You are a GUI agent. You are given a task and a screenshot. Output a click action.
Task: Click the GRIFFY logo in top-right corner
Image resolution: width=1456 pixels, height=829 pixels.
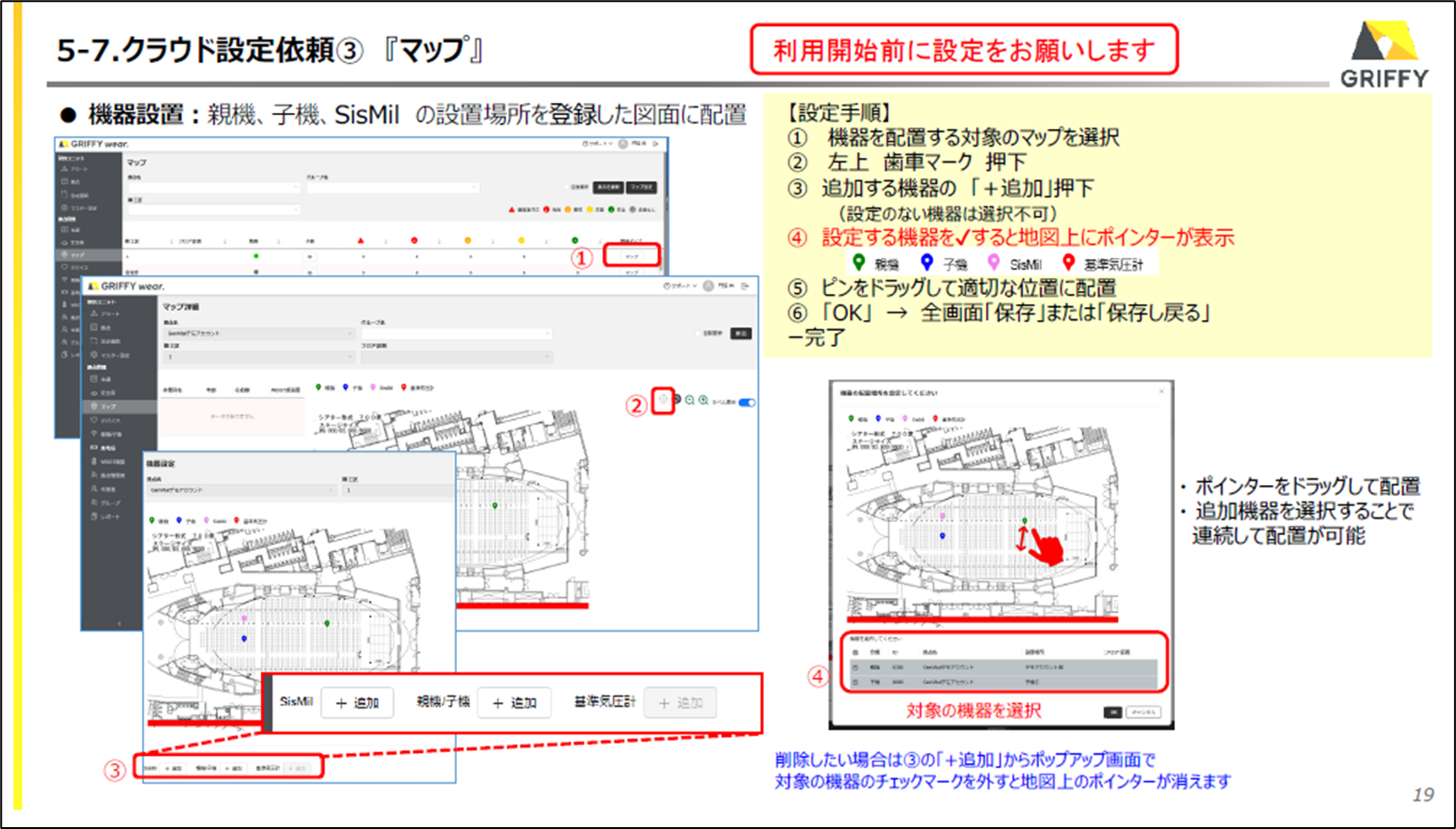click(1384, 56)
